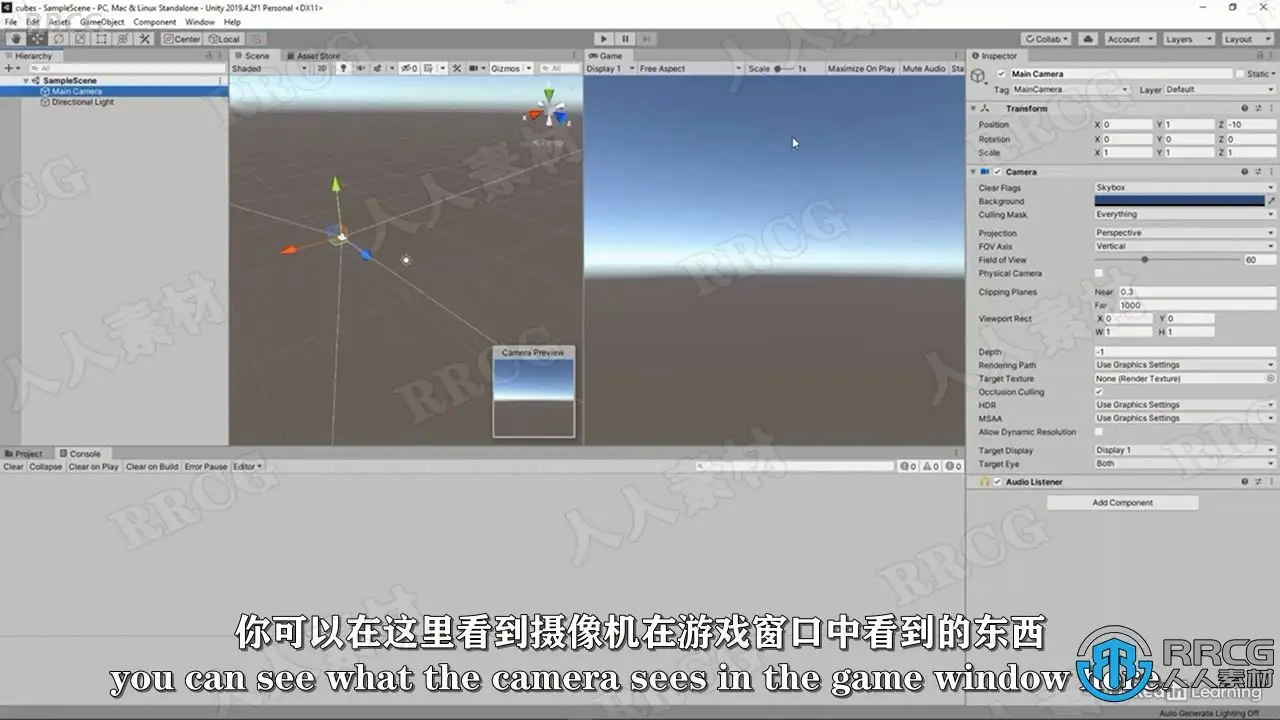Switch to the Project tab
This screenshot has width=1280, height=720.
tap(24, 453)
